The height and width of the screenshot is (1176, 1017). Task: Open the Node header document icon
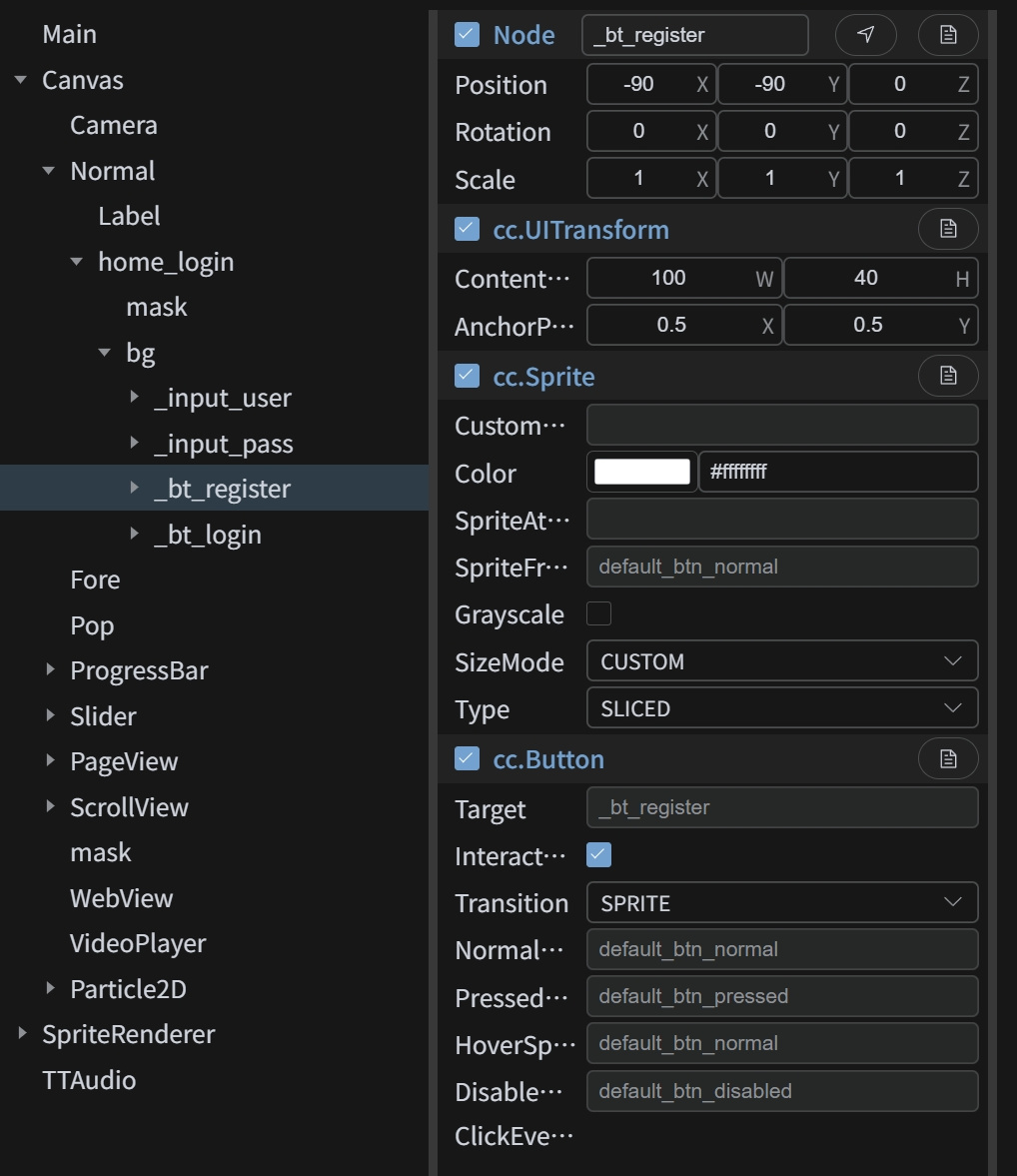947,35
